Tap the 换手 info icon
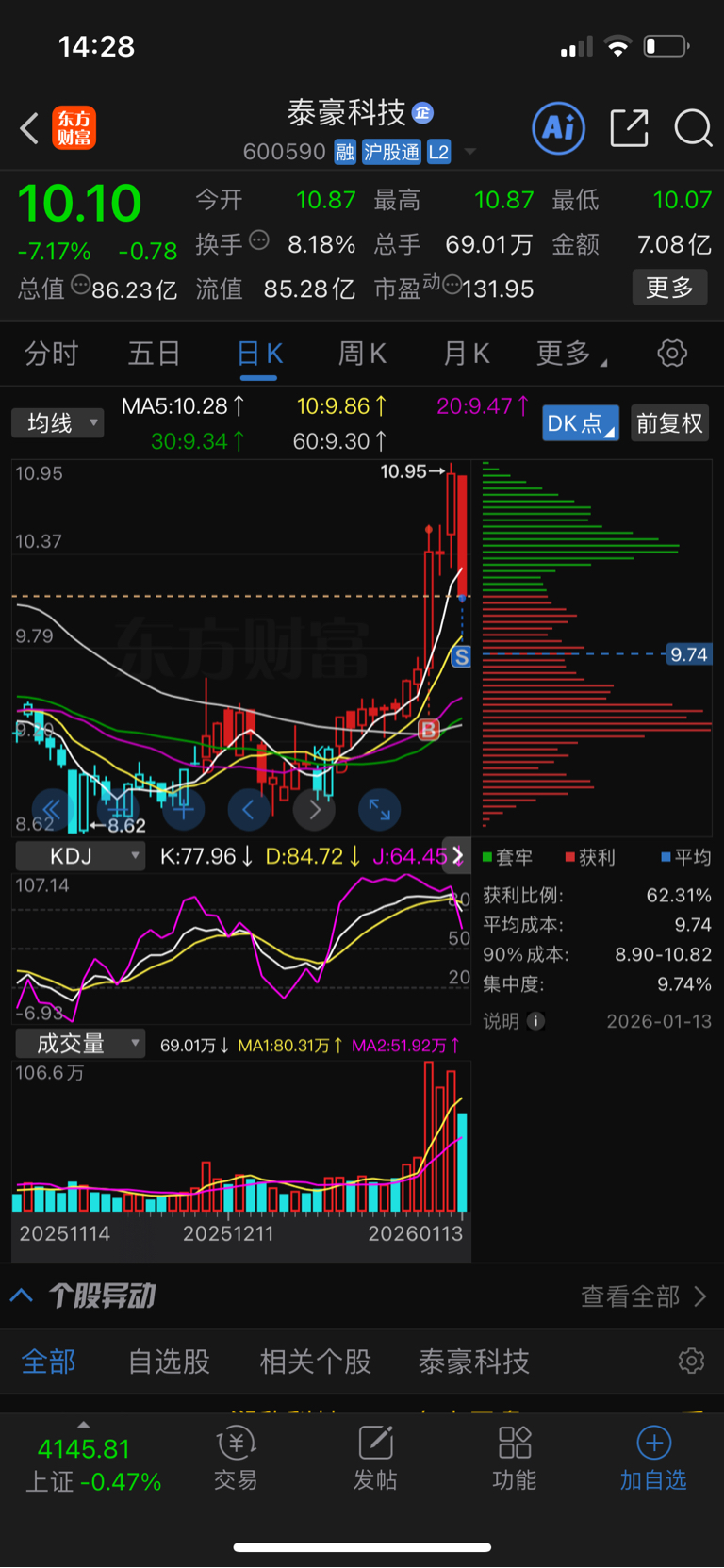Viewport: 724px width, 1568px height. point(258,240)
